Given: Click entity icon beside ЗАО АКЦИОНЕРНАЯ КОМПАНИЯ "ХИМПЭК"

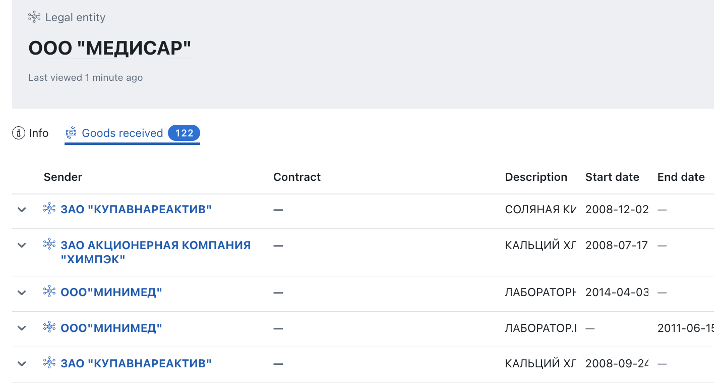Looking at the screenshot, I should [x=49, y=244].
